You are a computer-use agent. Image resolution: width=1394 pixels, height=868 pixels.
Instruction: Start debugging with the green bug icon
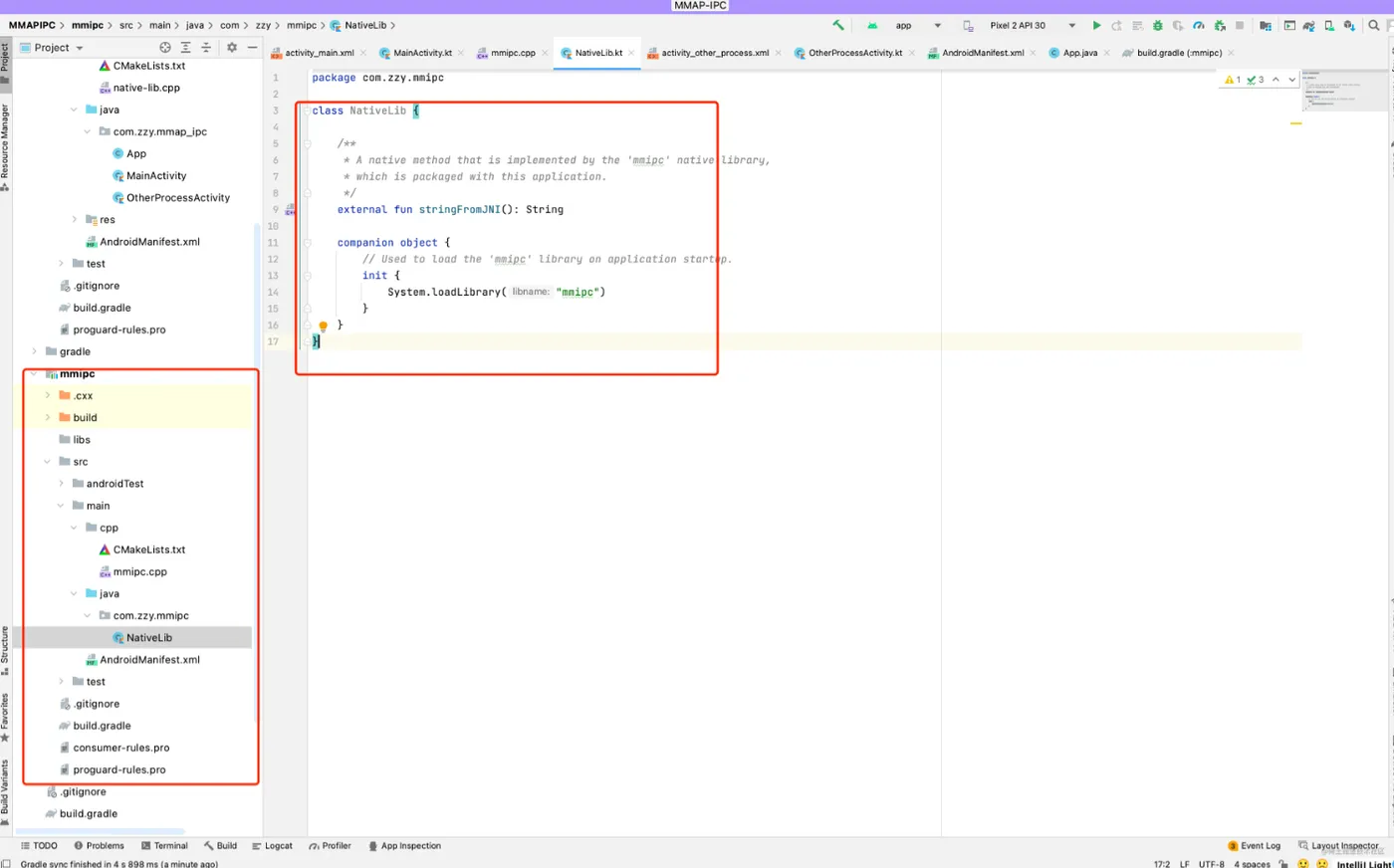pos(1158,25)
